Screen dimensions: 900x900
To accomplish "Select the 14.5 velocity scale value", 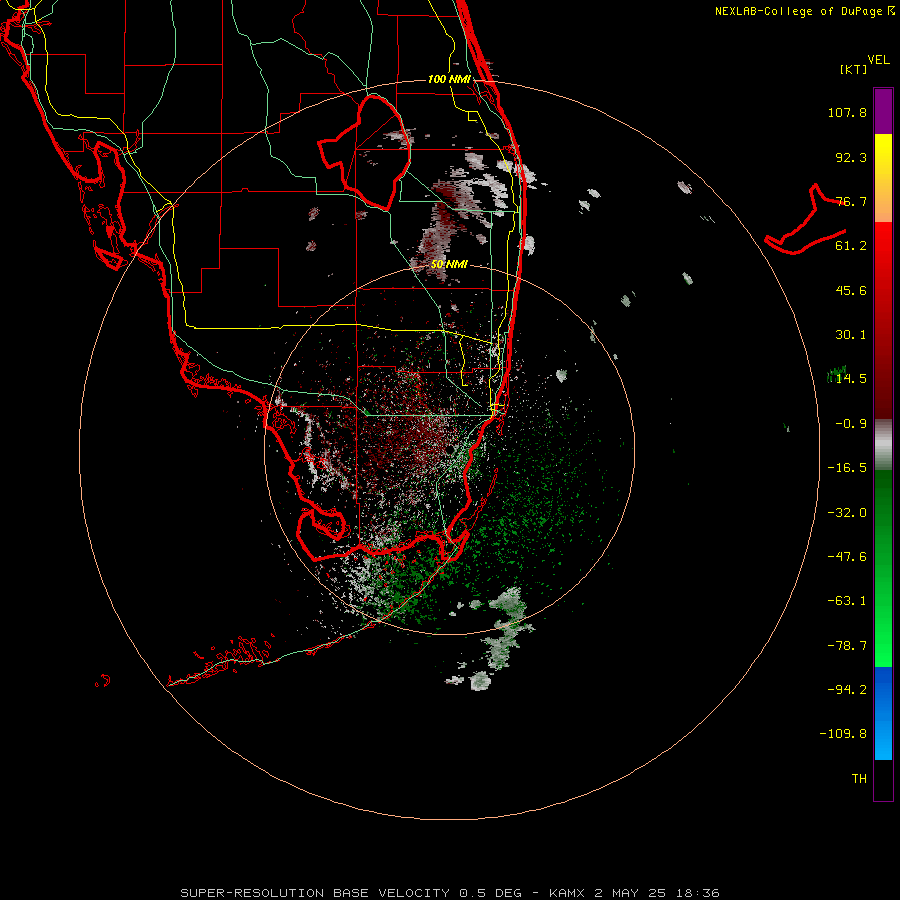I will pyautogui.click(x=851, y=379).
